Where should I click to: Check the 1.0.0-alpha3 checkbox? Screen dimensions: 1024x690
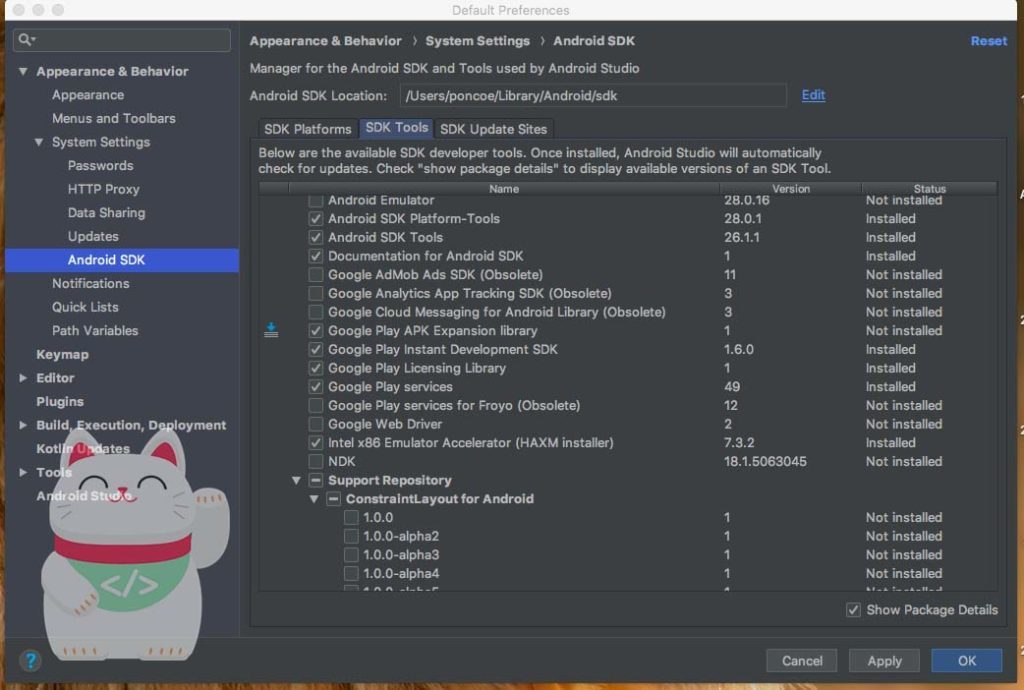(x=351, y=555)
